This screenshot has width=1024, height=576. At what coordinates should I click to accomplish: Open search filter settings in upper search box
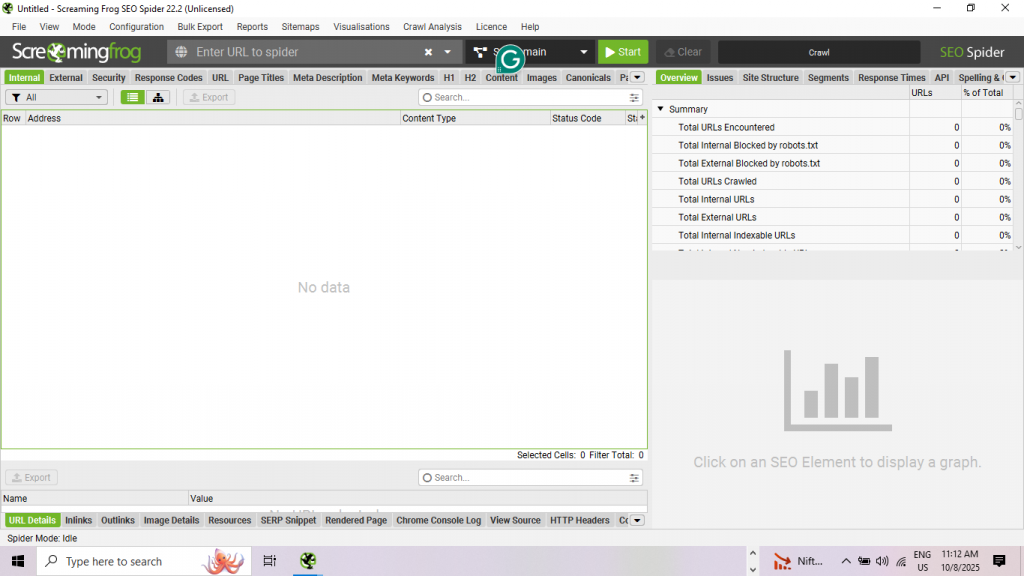(634, 98)
